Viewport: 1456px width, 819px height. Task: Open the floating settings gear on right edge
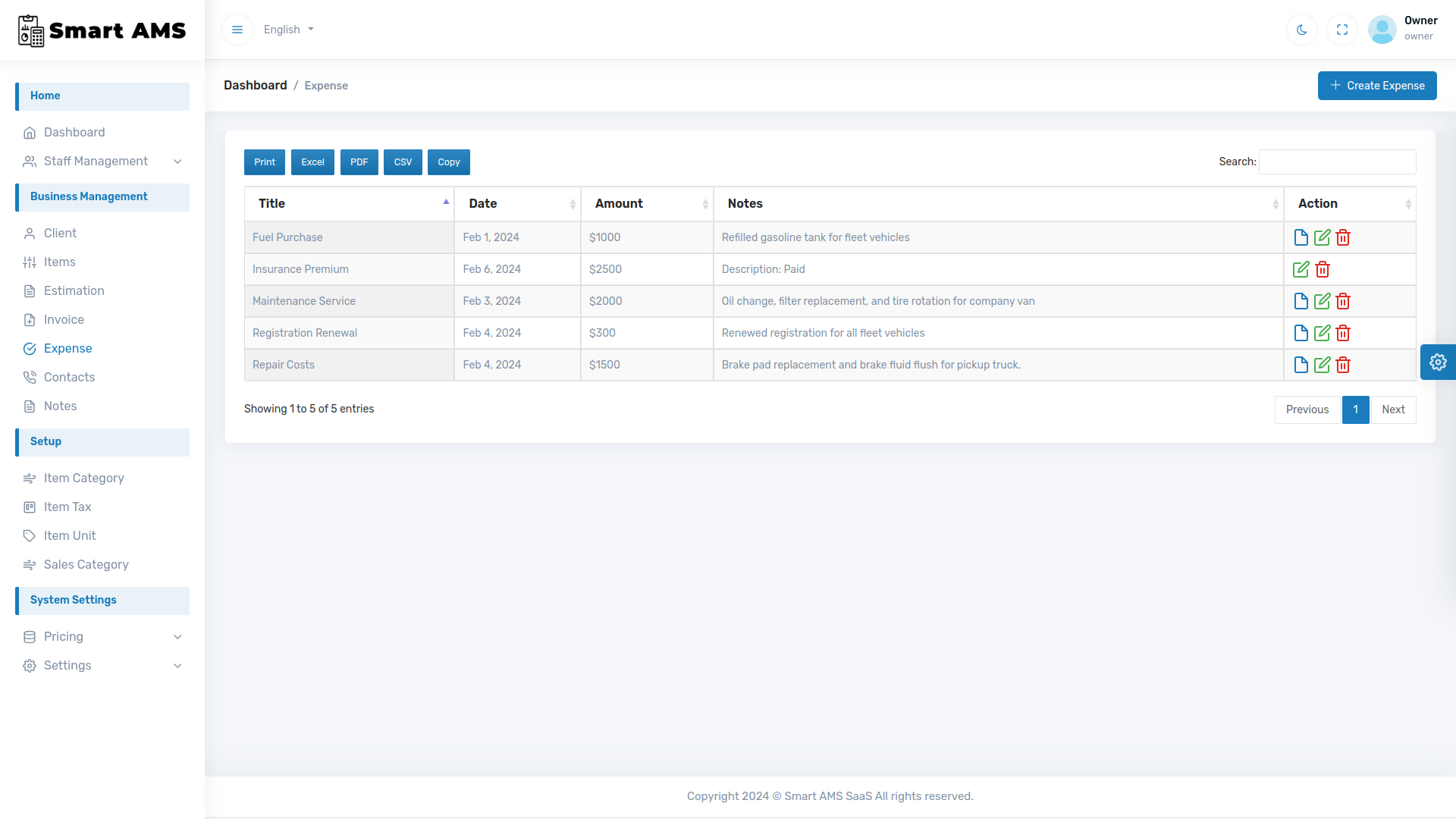click(1438, 362)
